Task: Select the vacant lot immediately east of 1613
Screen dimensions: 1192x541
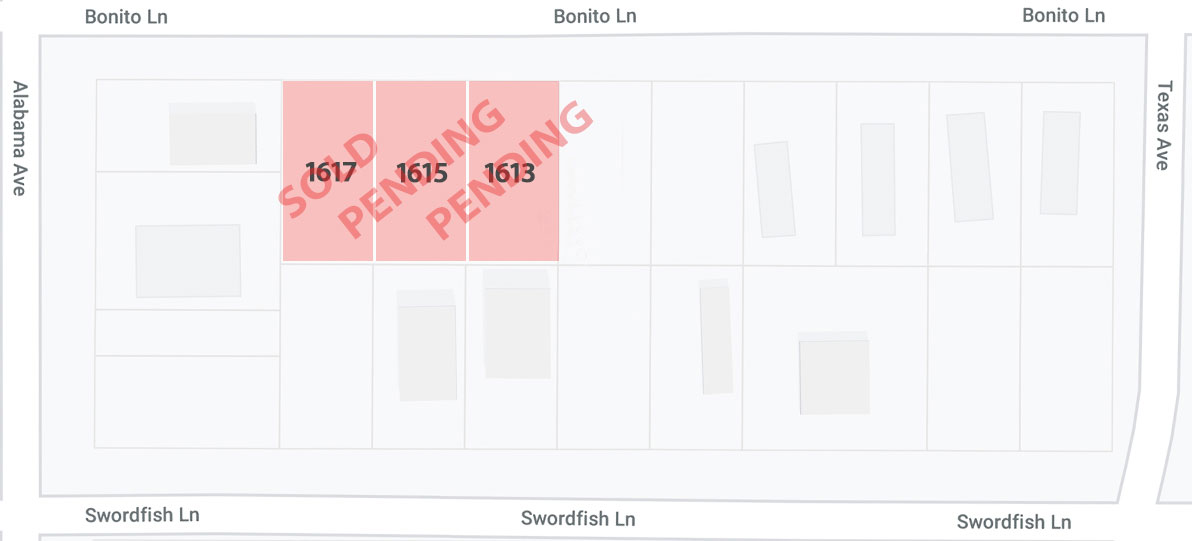Action: tap(605, 172)
